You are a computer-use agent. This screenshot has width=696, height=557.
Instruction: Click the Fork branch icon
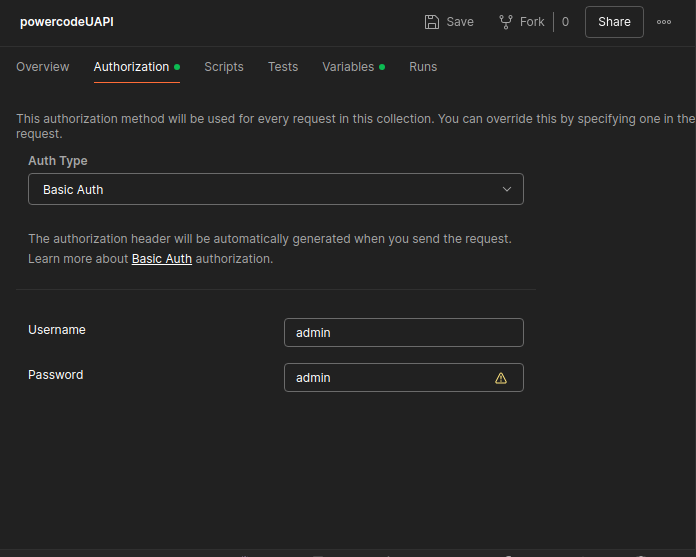point(506,22)
